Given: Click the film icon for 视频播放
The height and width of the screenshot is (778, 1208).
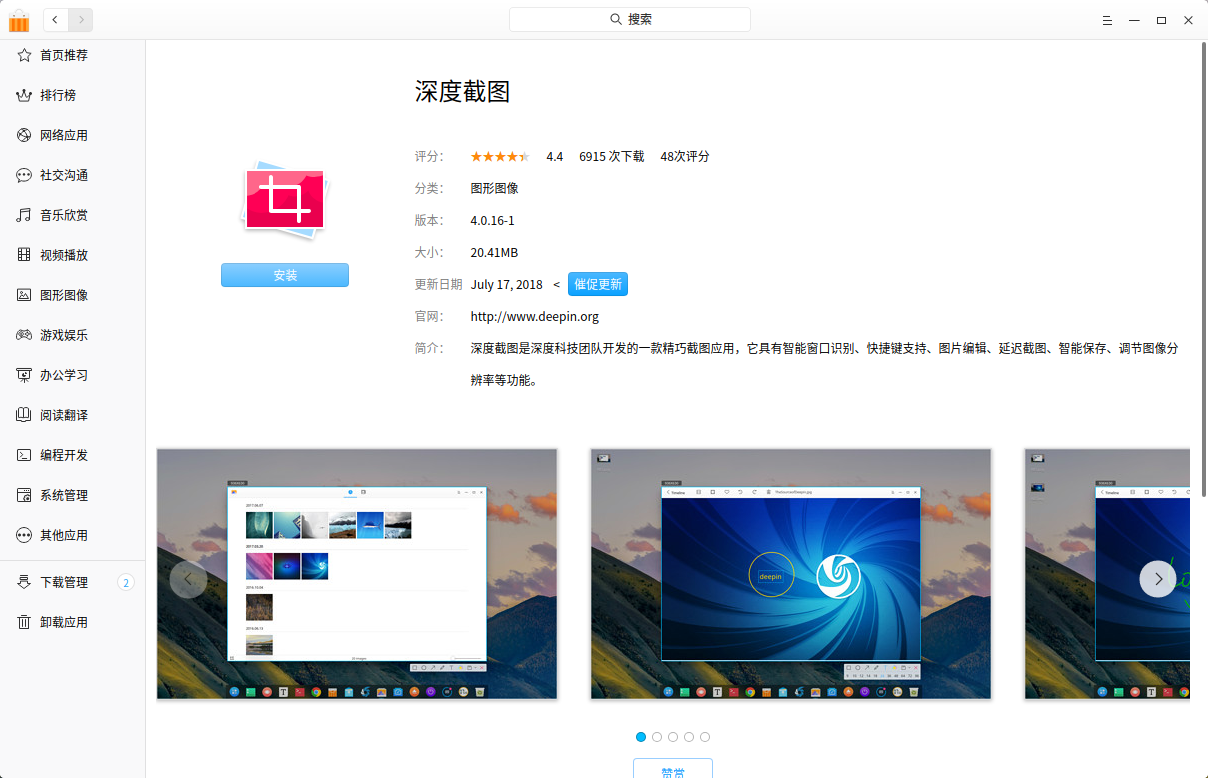Looking at the screenshot, I should (24, 255).
